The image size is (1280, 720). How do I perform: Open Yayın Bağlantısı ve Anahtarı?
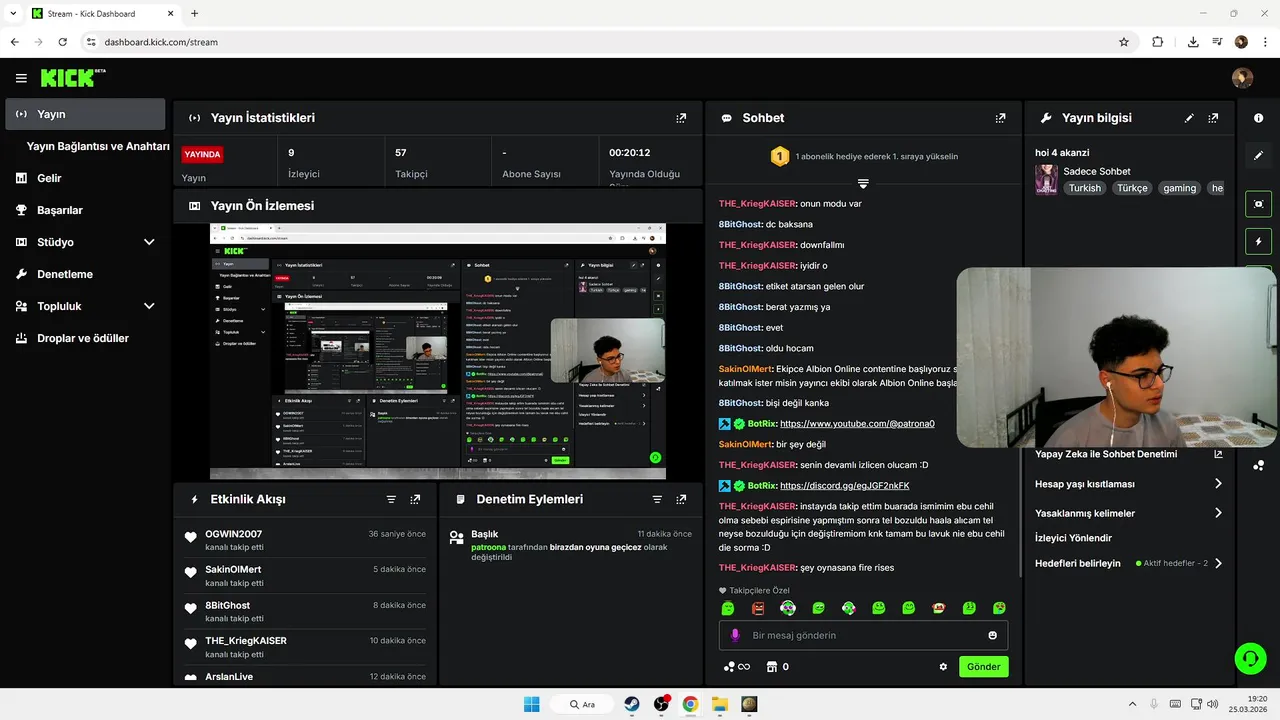click(x=98, y=146)
